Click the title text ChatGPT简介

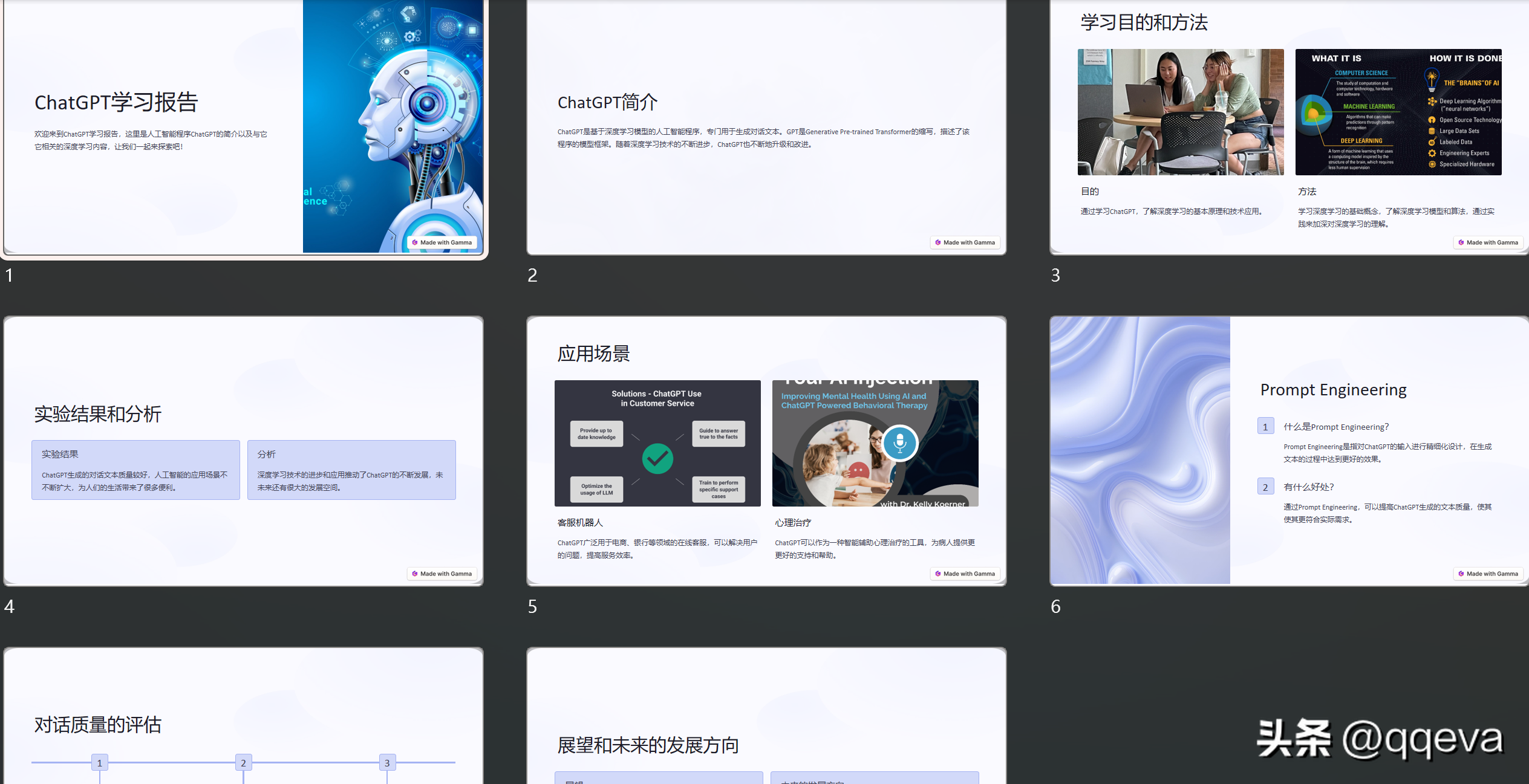coord(607,102)
